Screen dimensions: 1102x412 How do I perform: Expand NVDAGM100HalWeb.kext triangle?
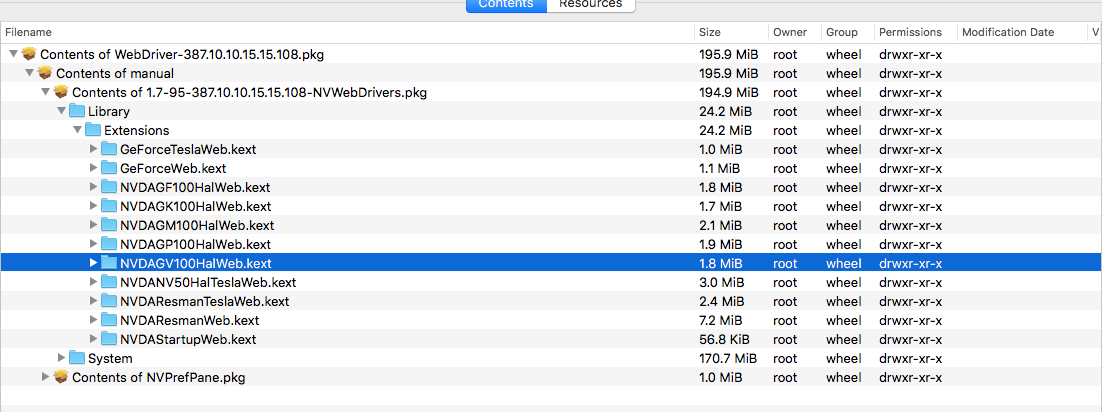tap(93, 225)
